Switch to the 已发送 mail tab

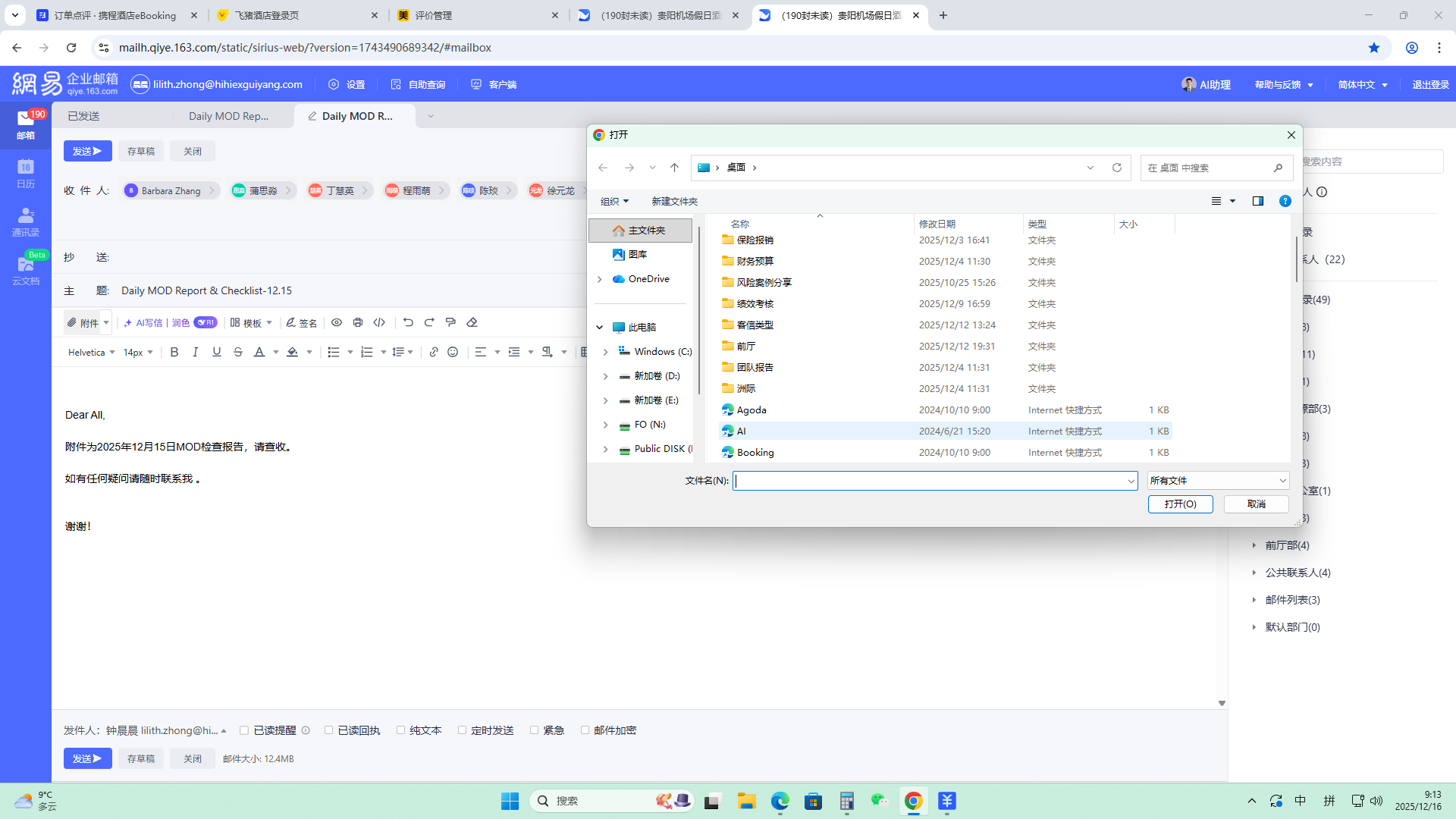click(83, 116)
